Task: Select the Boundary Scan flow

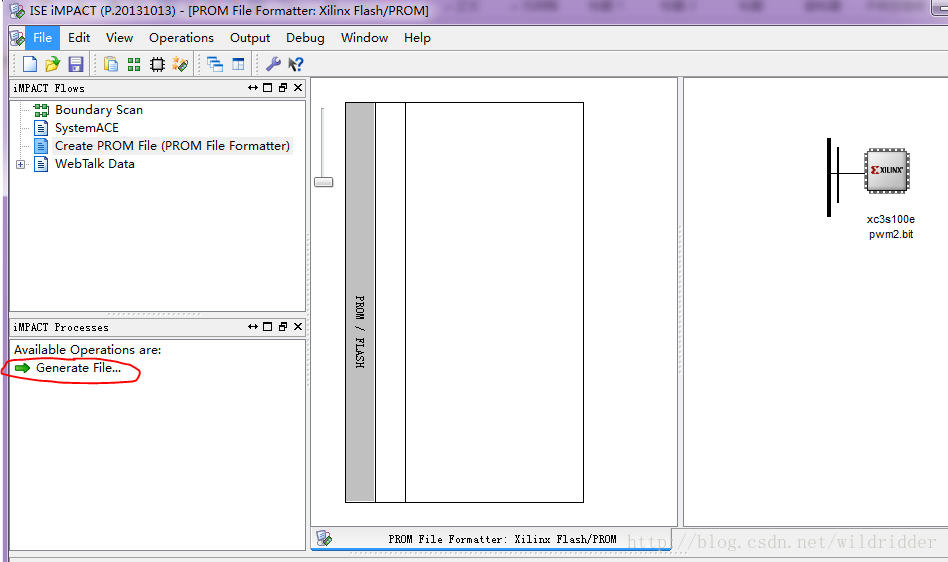Action: tap(99, 110)
